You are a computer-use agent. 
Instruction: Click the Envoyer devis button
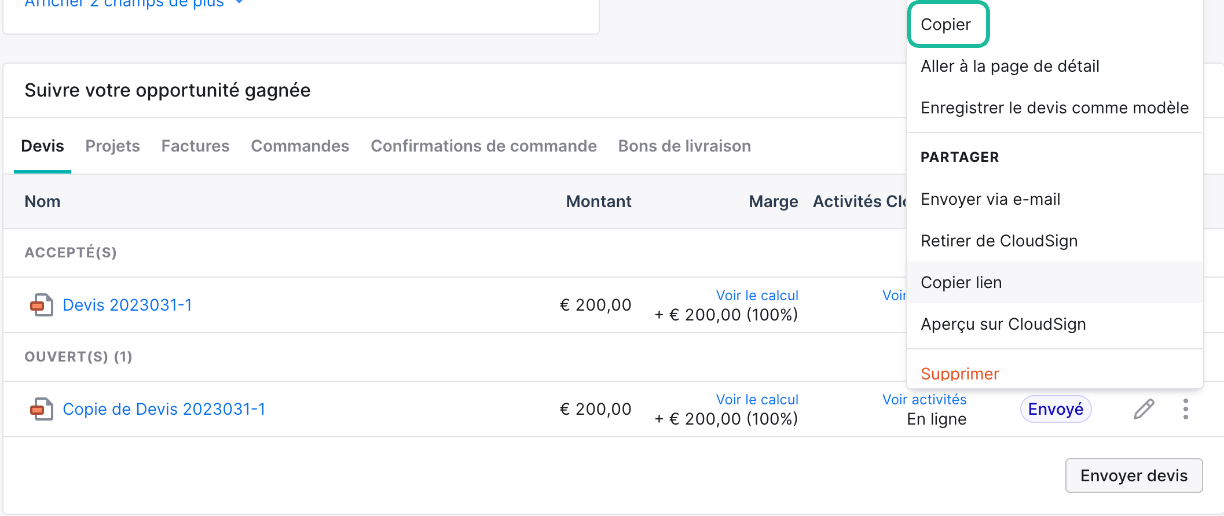click(x=1134, y=476)
